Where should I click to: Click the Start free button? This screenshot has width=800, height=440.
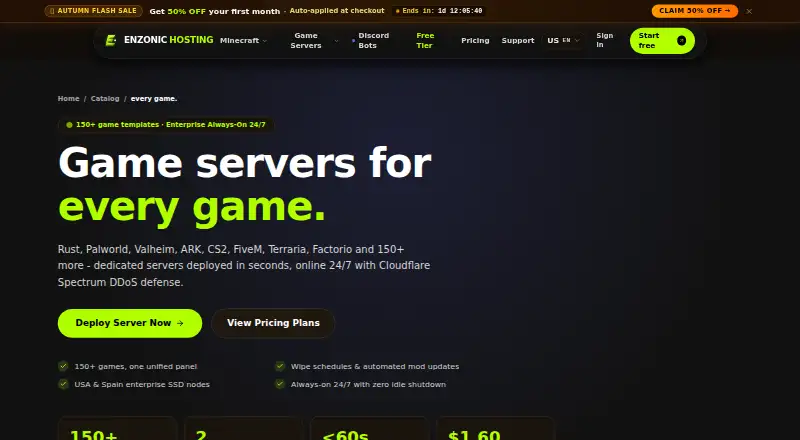tap(662, 41)
